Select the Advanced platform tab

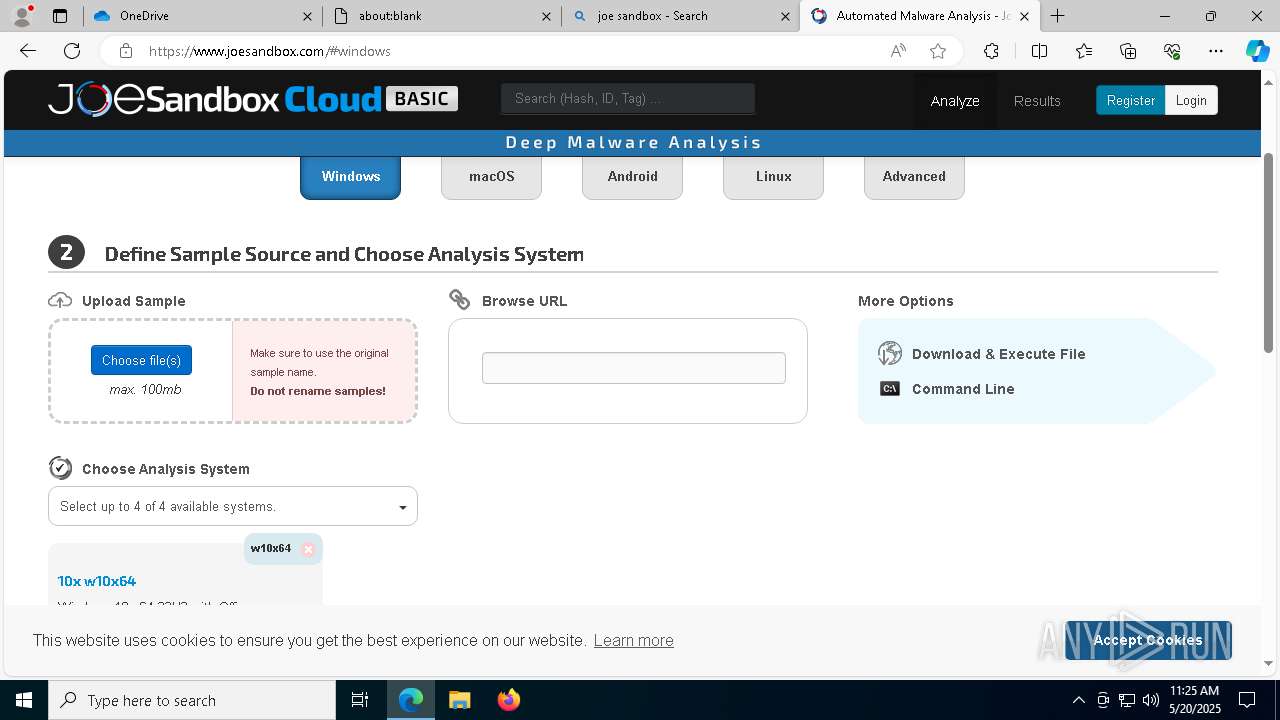point(914,177)
